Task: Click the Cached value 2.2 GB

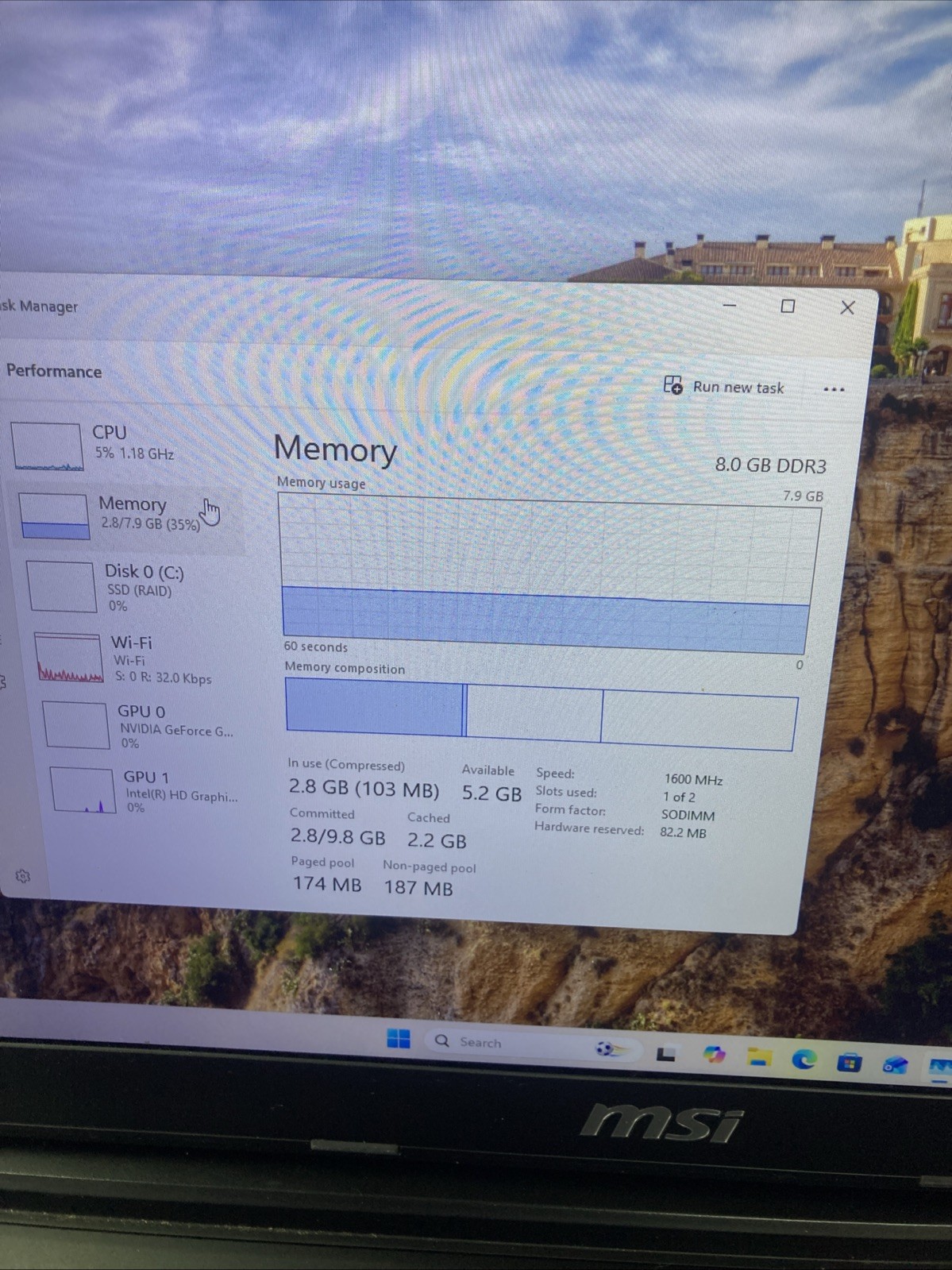Action: tap(437, 840)
